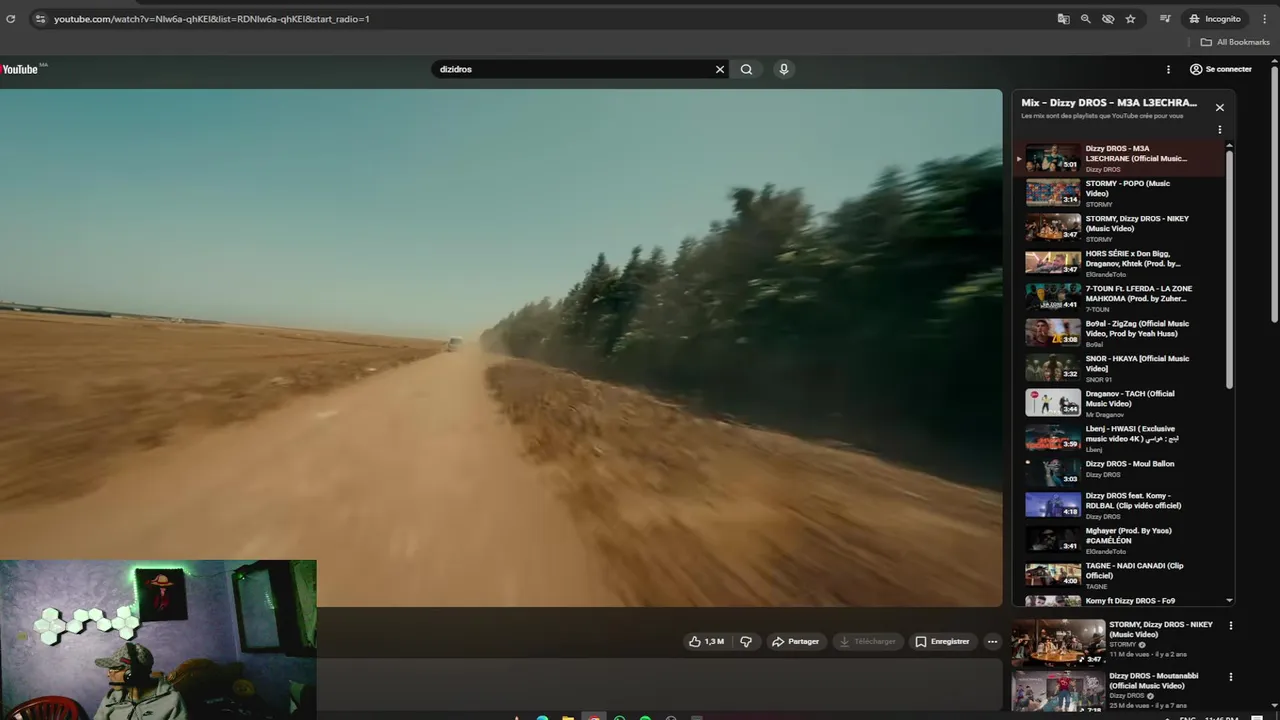The image size is (1280, 720).
Task: Dislike the video with thumbs down
Action: coord(746,641)
